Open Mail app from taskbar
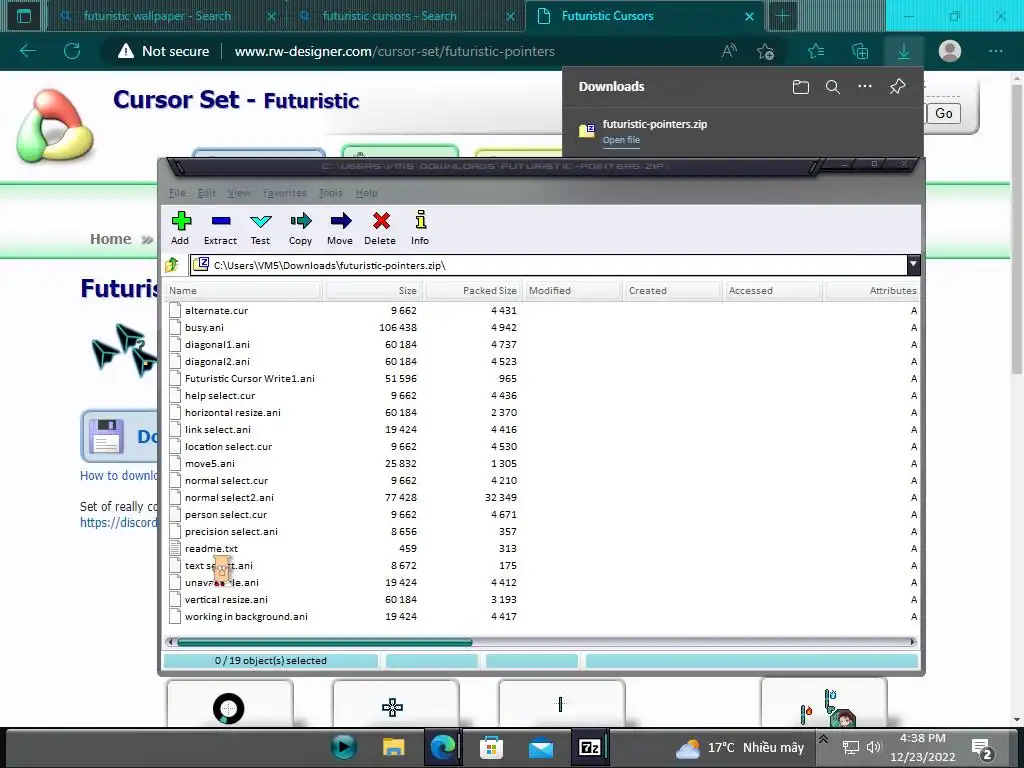The image size is (1024, 768). (x=541, y=748)
